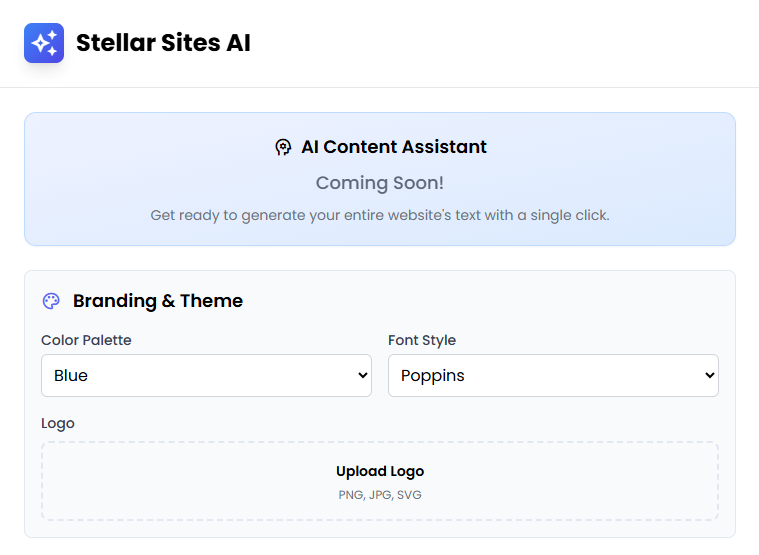Click the Stellar Sites AI sparkle logo

[44, 43]
